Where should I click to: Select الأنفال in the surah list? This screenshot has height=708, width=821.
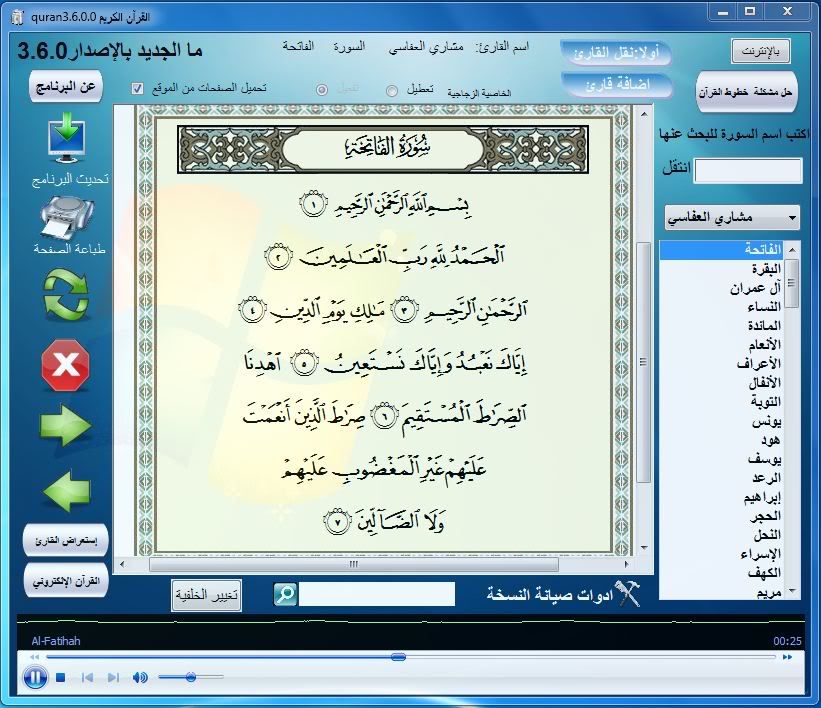pyautogui.click(x=721, y=383)
